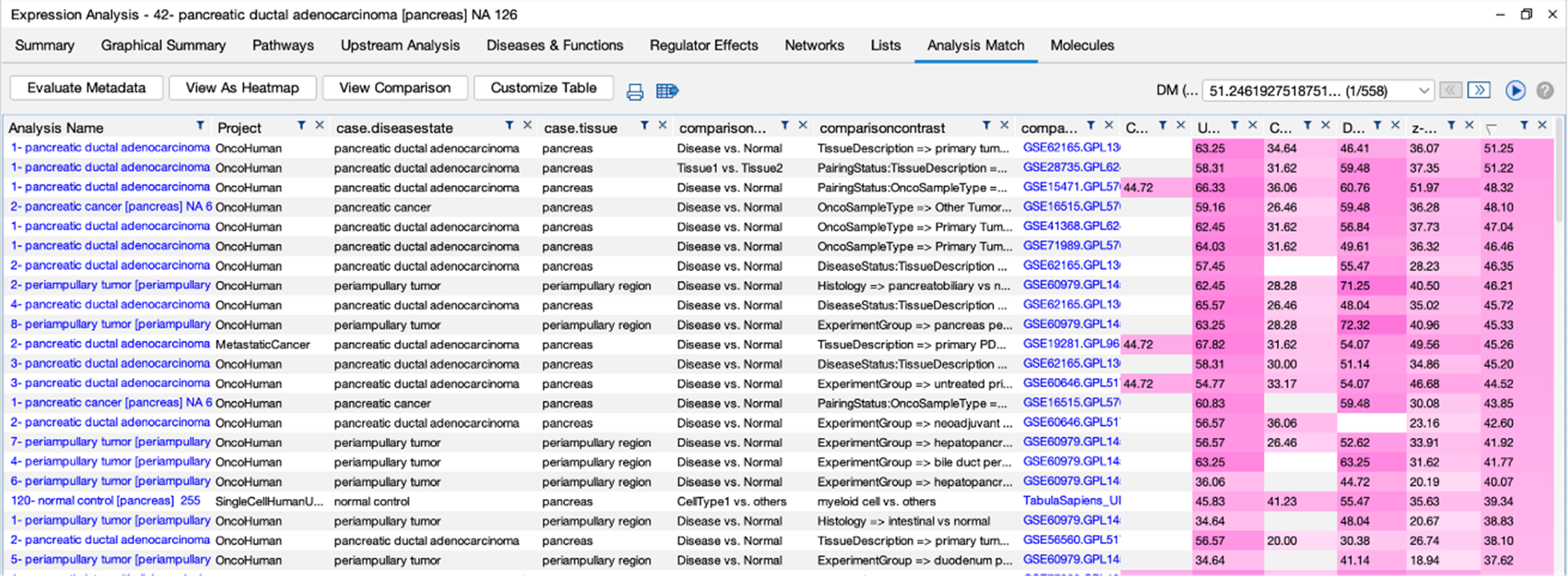
Task: Click the print table icon
Action: [634, 91]
